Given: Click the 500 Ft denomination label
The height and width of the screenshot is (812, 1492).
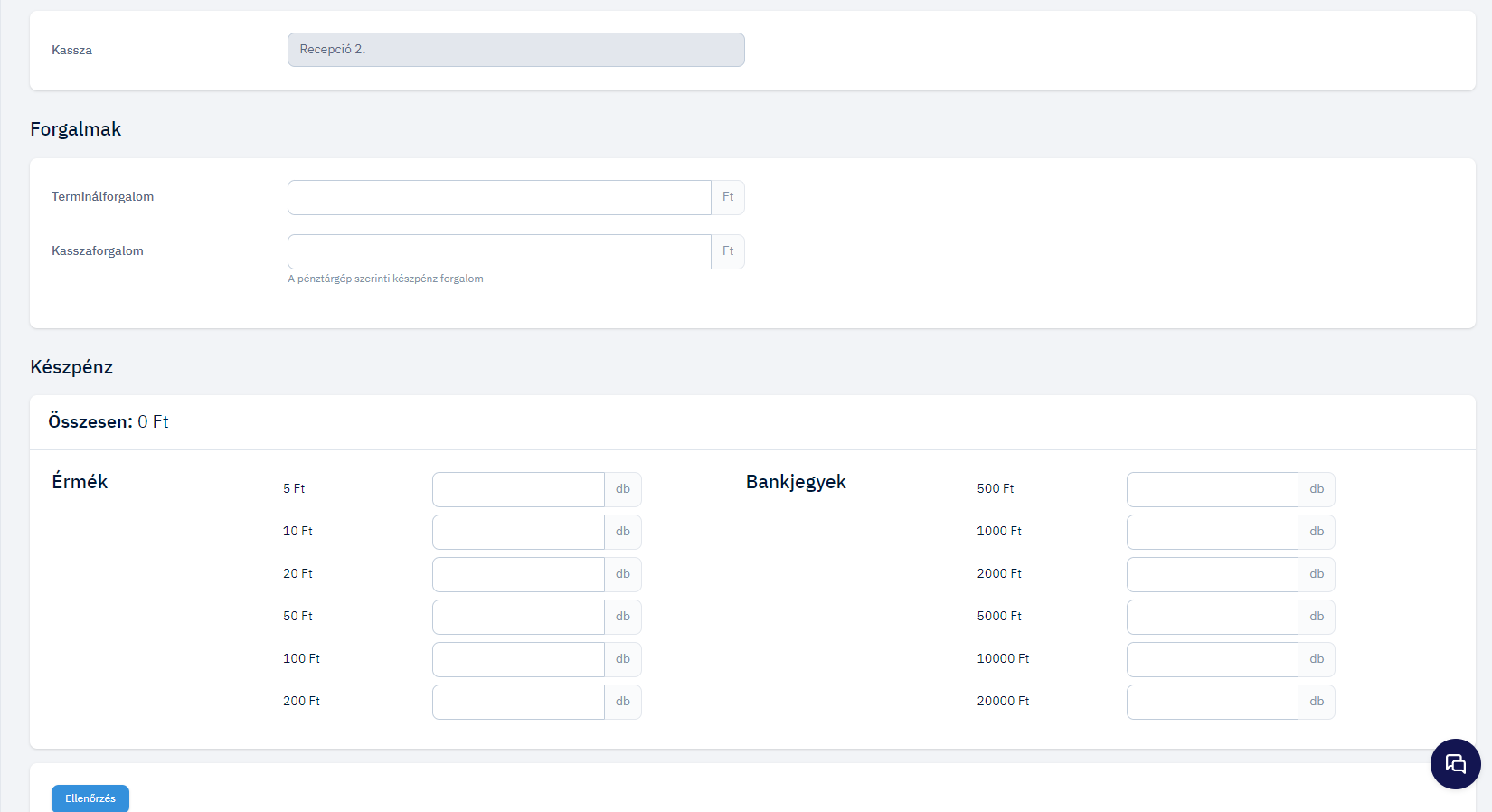Looking at the screenshot, I should pos(996,488).
